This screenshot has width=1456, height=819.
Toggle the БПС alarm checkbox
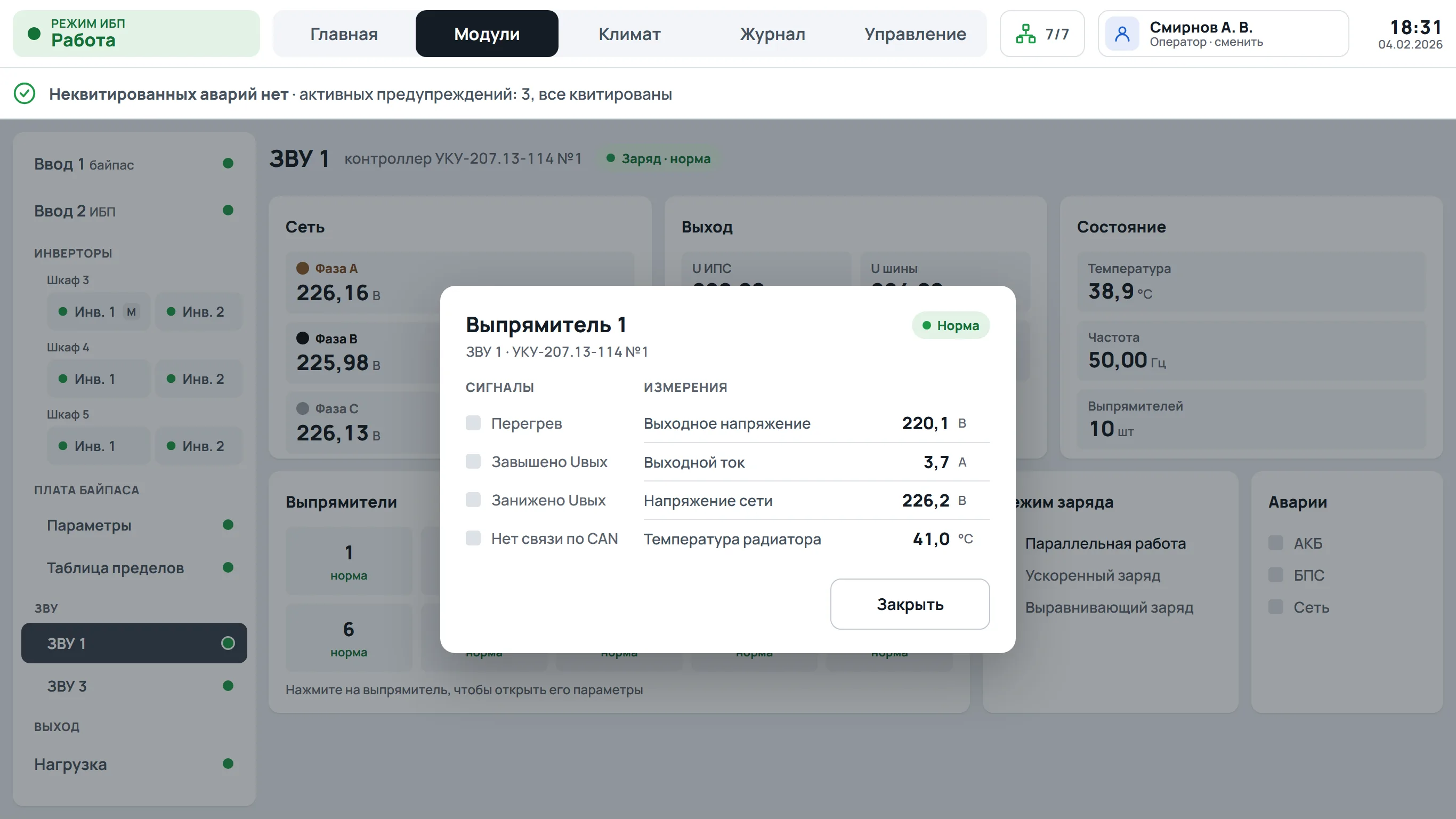(x=1276, y=575)
